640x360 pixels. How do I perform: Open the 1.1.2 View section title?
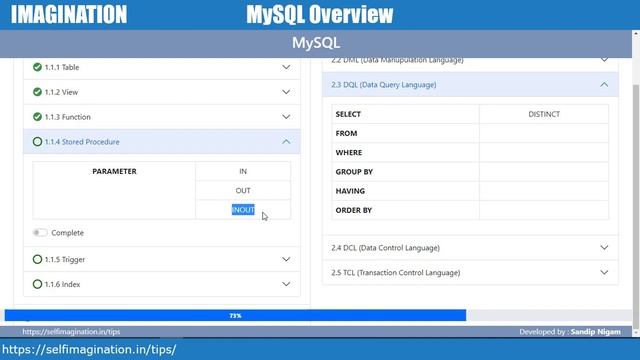click(x=61, y=92)
